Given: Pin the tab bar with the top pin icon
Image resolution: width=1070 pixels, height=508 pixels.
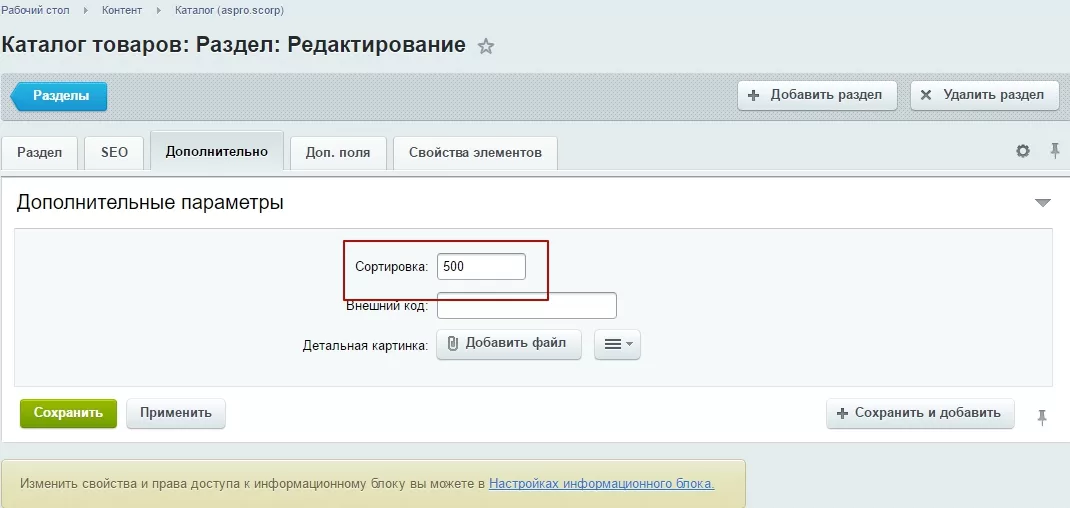Looking at the screenshot, I should (1055, 151).
